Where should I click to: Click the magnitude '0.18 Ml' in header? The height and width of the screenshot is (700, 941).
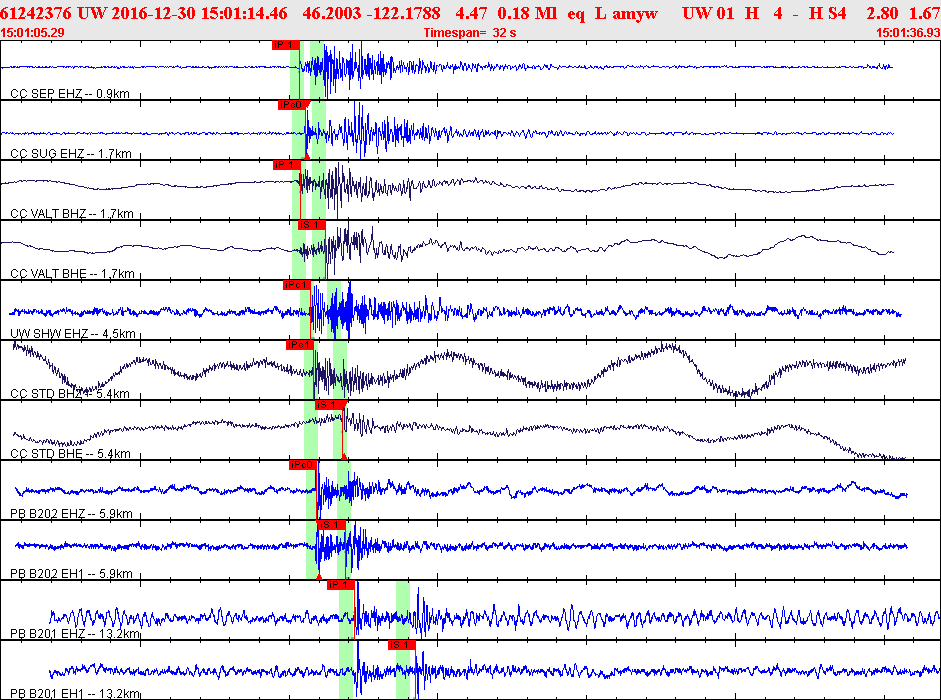point(527,13)
